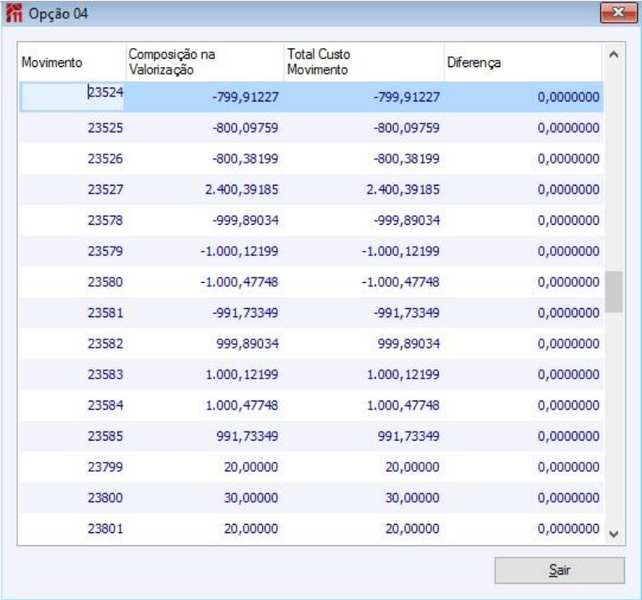Click Composição value 1.000,47748 in row 23584
The width and height of the screenshot is (642, 600).
point(242,405)
